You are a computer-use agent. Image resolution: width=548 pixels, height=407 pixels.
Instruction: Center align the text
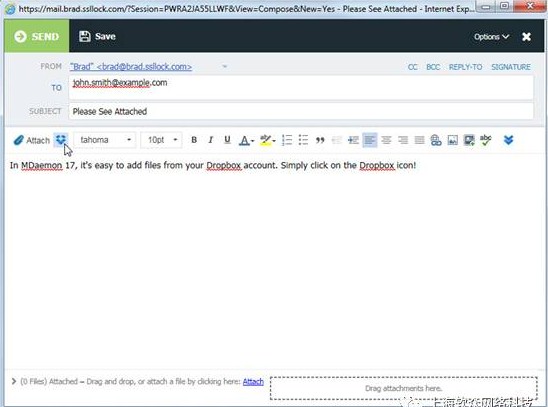pyautogui.click(x=386, y=140)
